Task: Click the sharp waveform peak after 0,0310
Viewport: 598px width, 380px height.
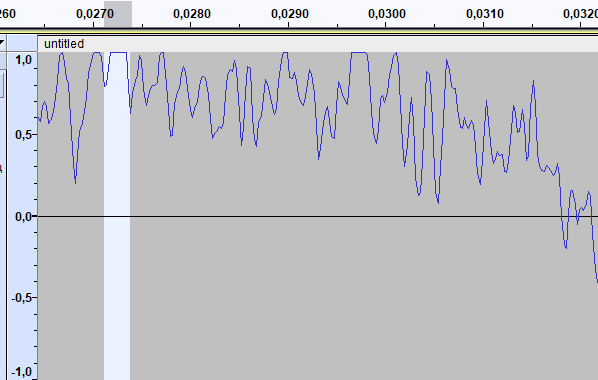Action: coord(533,82)
